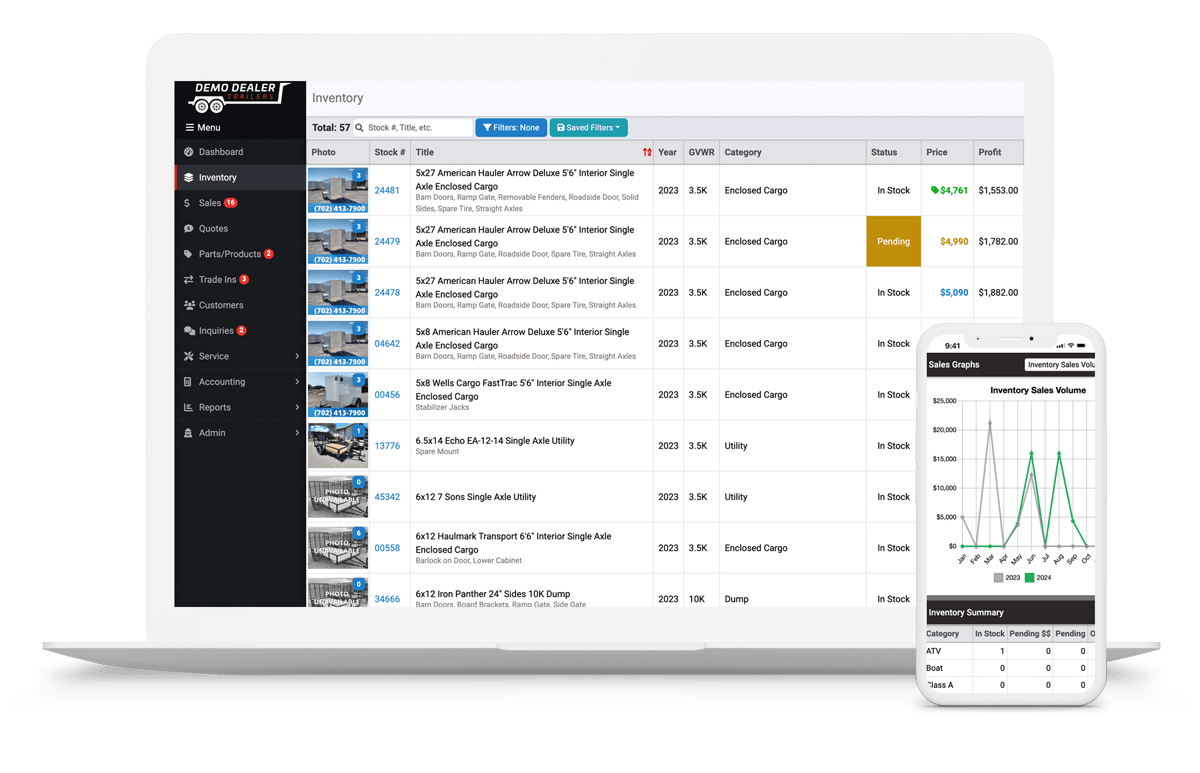
Task: Expand the Accounting submenu chevron
Action: 297,382
